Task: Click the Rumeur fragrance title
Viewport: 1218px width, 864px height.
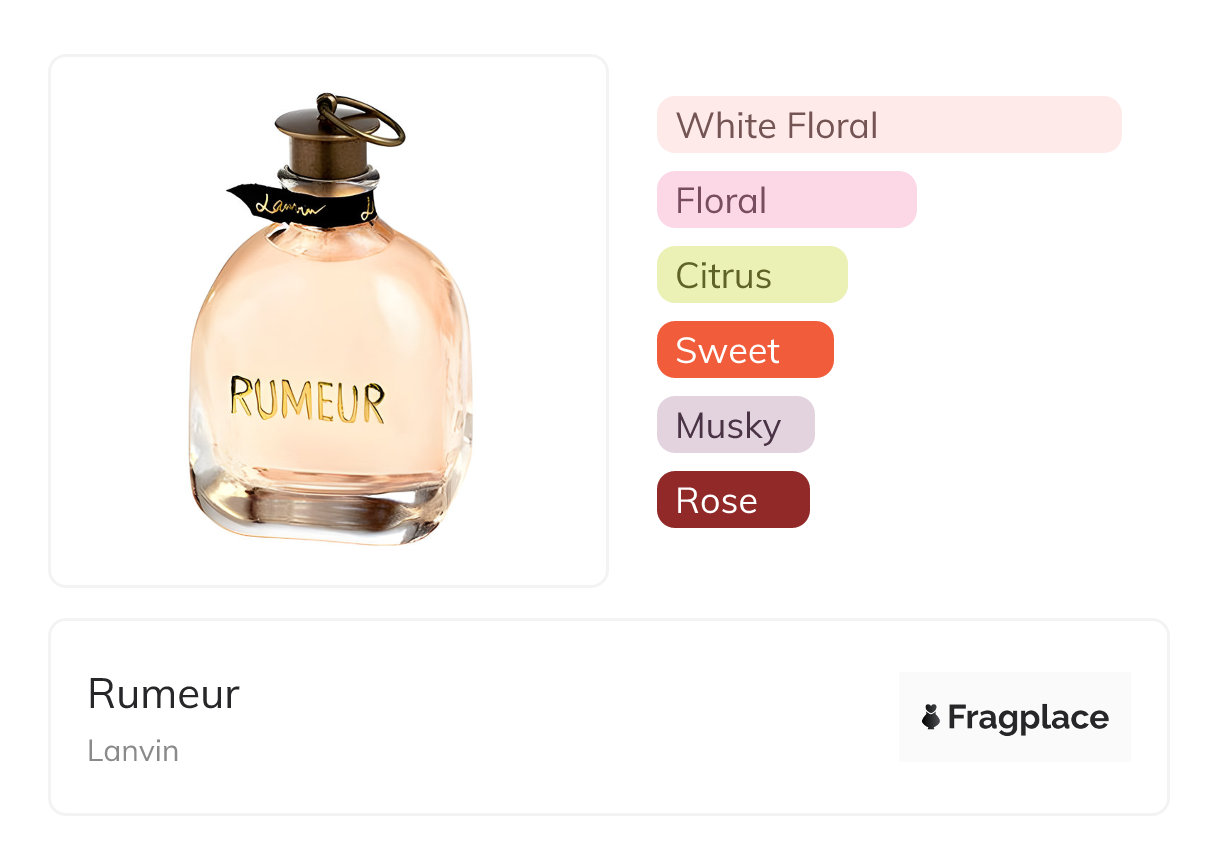Action: click(x=164, y=693)
